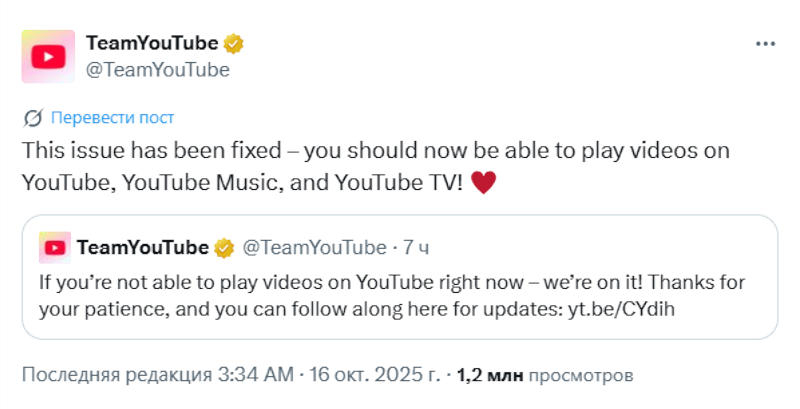
Task: Click the @TeamYouTube handle under the main name
Action: [x=158, y=69]
